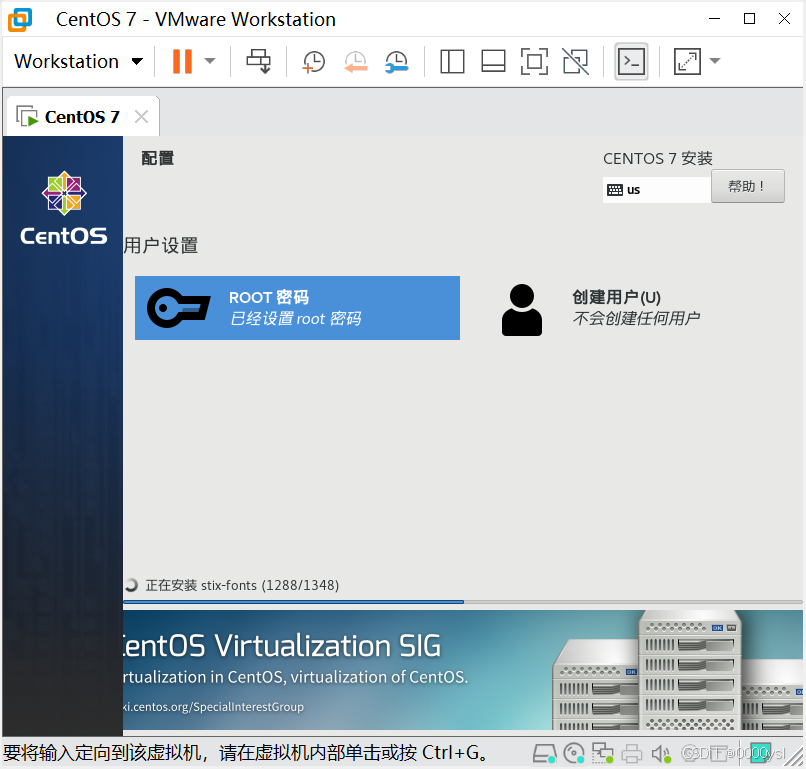Open the ROOT 密码 password setting
Viewport: 806px width, 769px height.
[297, 308]
